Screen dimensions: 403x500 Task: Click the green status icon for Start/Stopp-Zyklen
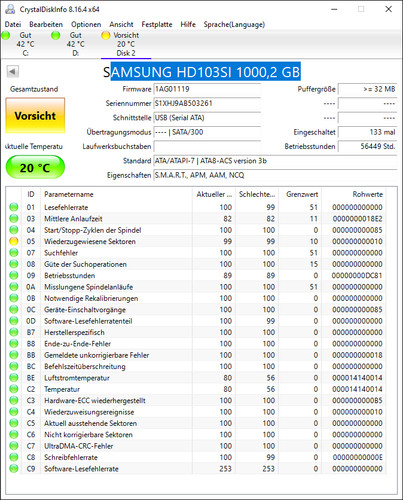point(14,230)
